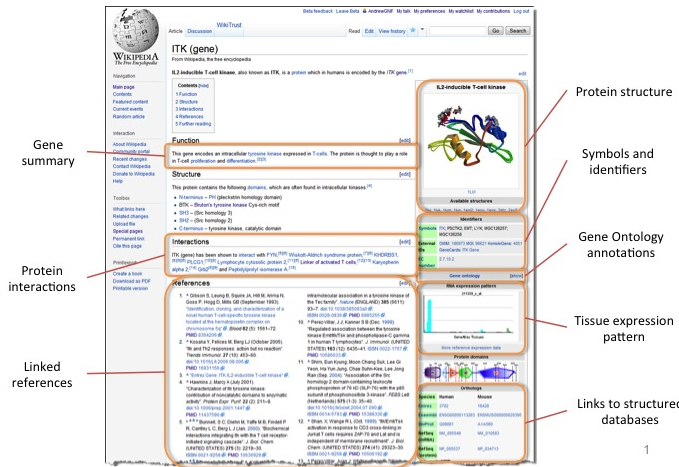Click the Wikipedia globe logo
Viewport: 679px width, 467px height.
pos(136,30)
